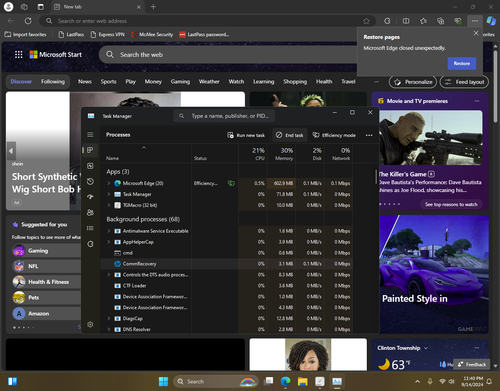Viewport: 500px width, 391px height.
Task: Open Startup apps icon in Task Manager sidebar
Action: coord(90,197)
